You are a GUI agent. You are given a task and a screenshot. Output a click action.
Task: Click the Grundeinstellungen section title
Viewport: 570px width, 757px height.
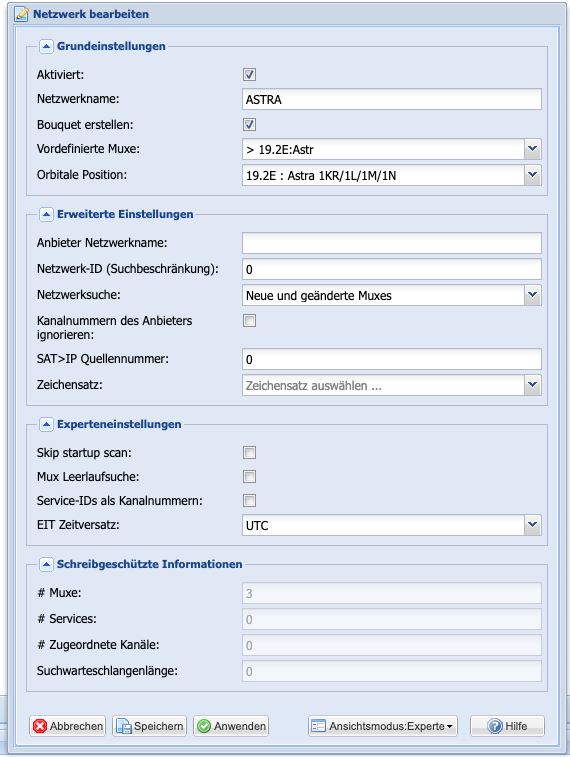(x=111, y=46)
